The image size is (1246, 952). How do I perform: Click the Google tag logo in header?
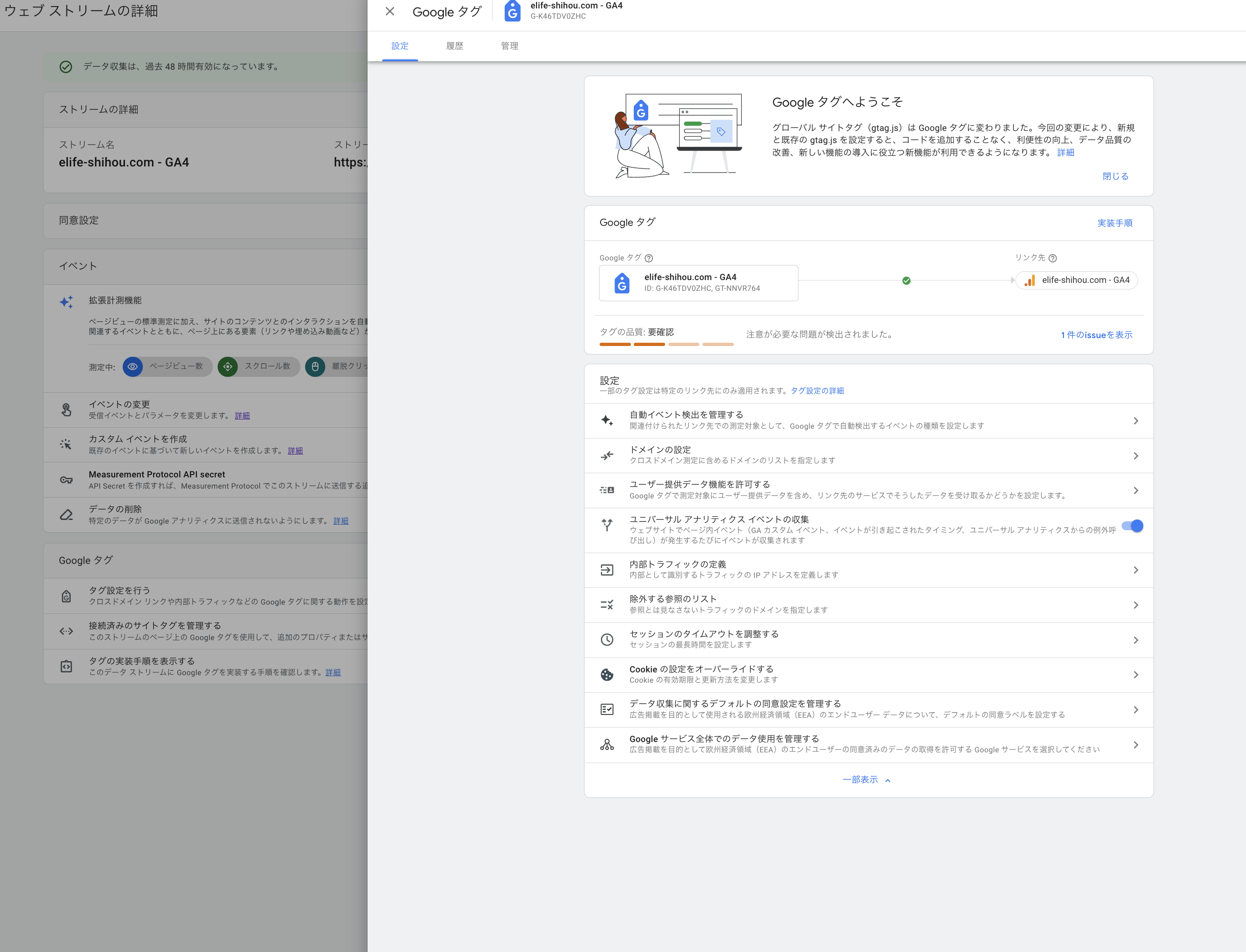[512, 11]
